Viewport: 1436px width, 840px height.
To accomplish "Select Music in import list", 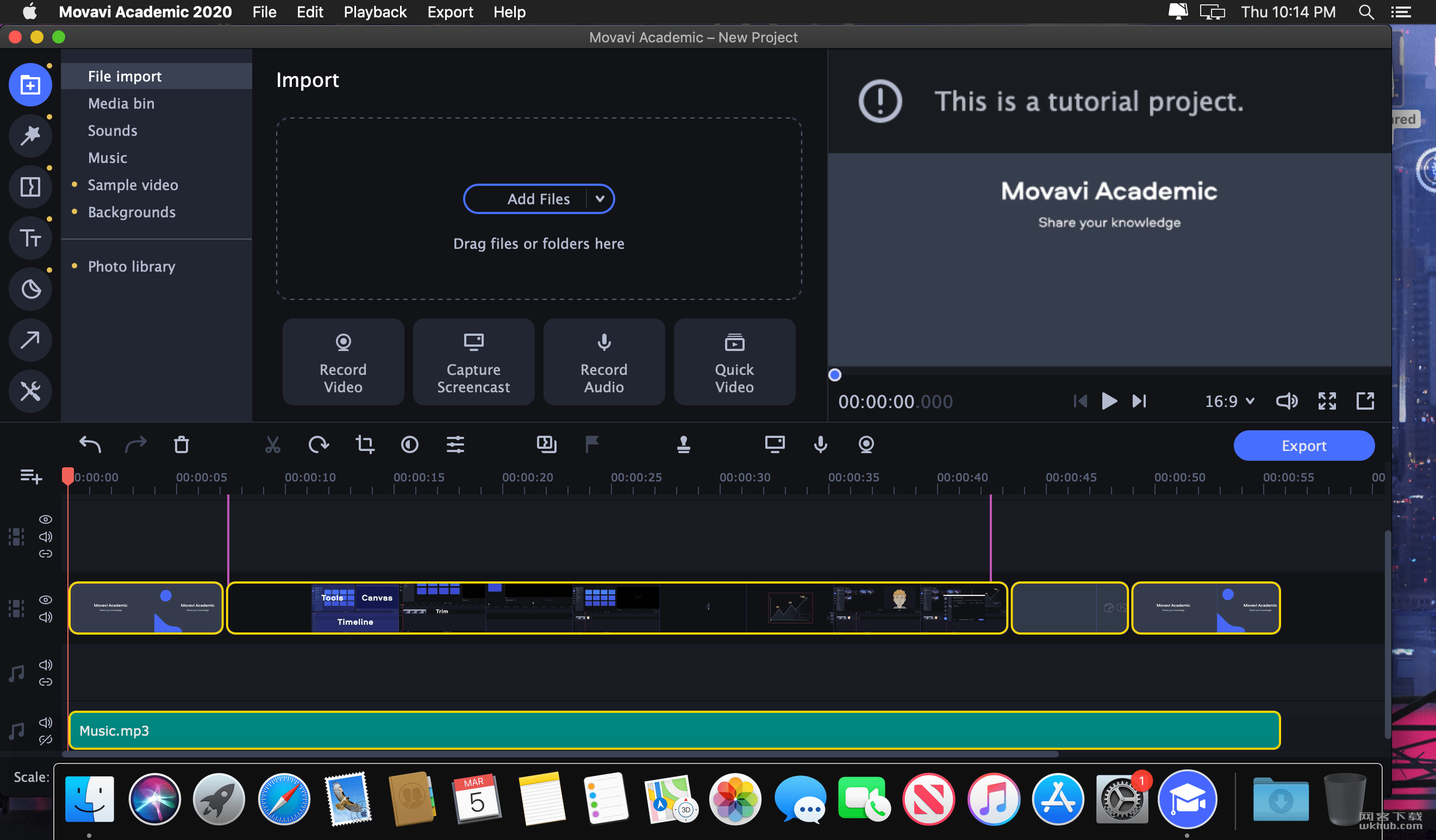I will pos(156,158).
